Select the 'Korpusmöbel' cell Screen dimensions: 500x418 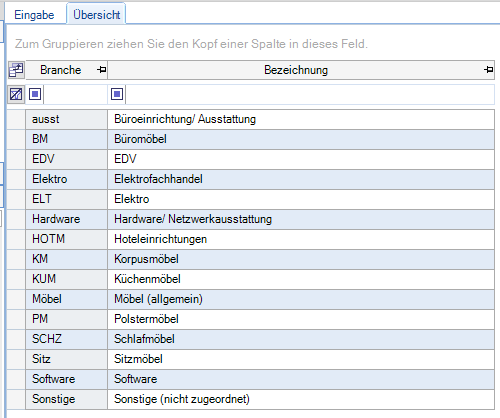click(301, 259)
